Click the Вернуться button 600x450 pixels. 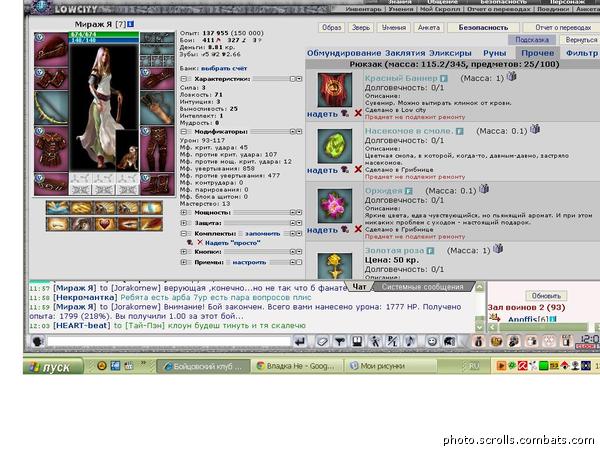[x=581, y=39]
